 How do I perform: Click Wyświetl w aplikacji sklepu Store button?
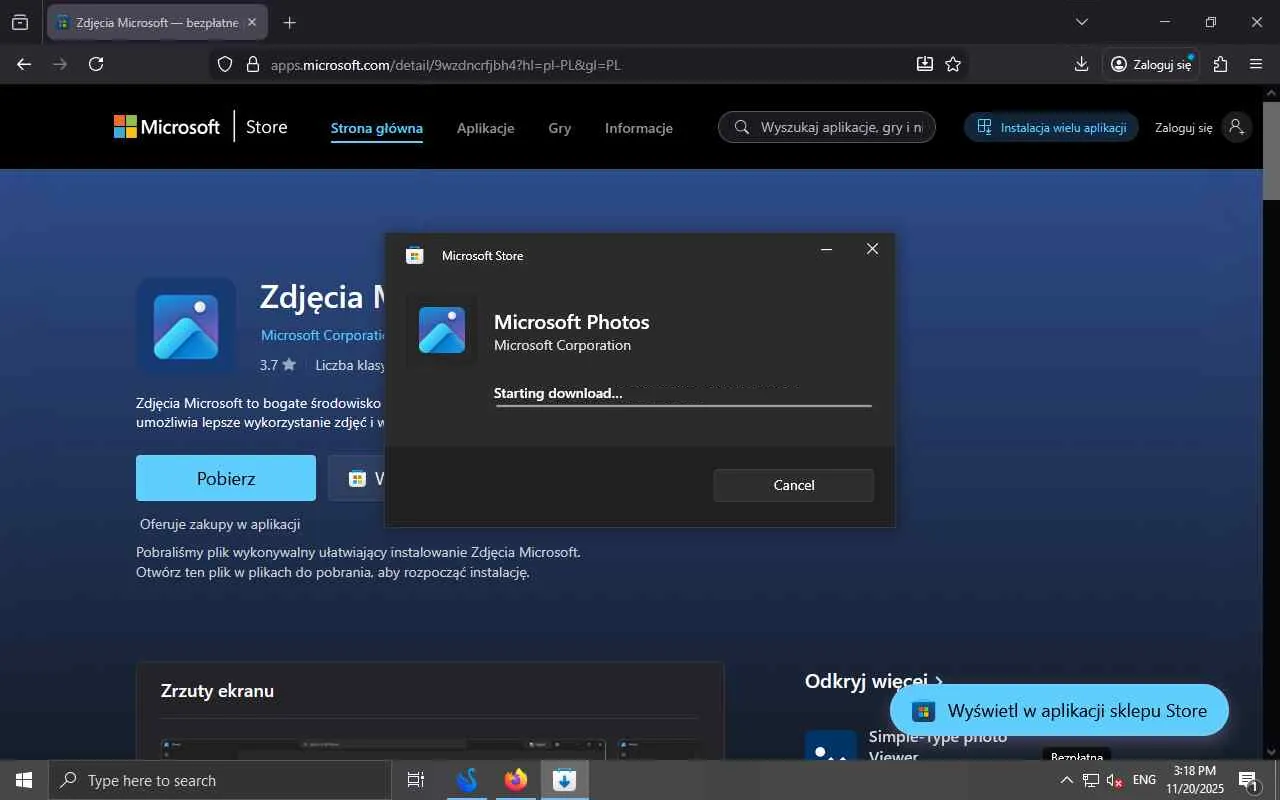[x=1059, y=711]
